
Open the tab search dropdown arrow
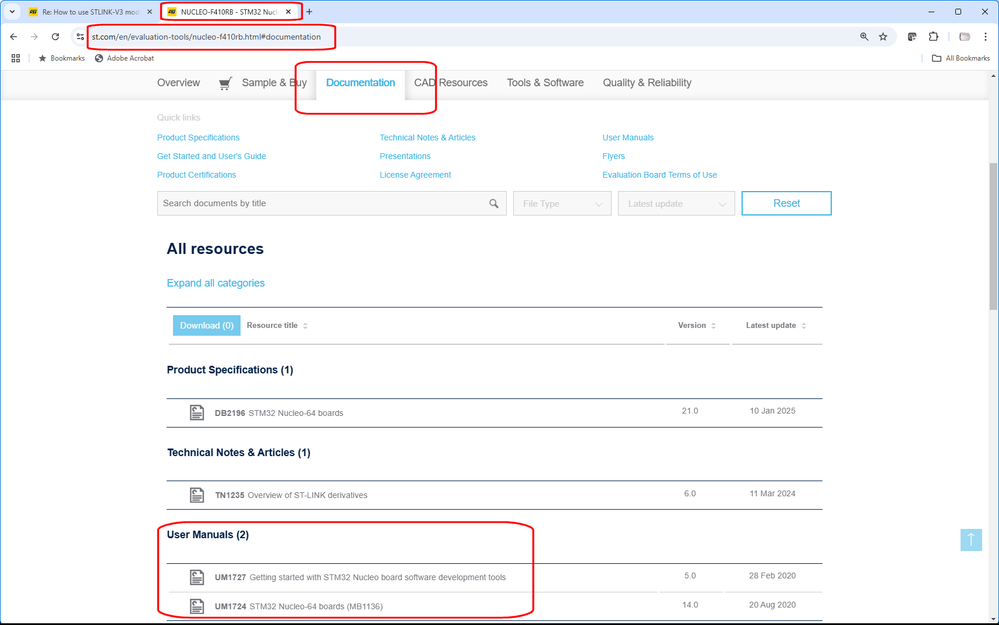pos(12,11)
